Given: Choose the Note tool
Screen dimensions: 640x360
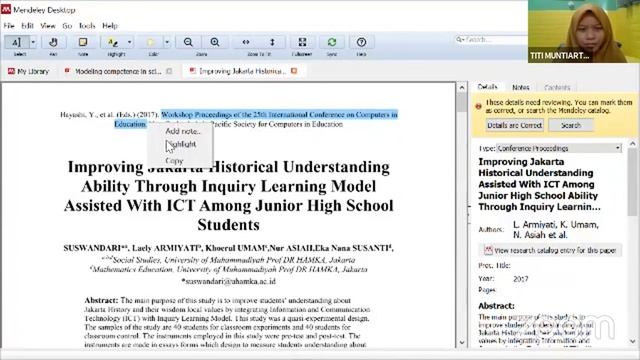Looking at the screenshot, I should (x=83, y=42).
